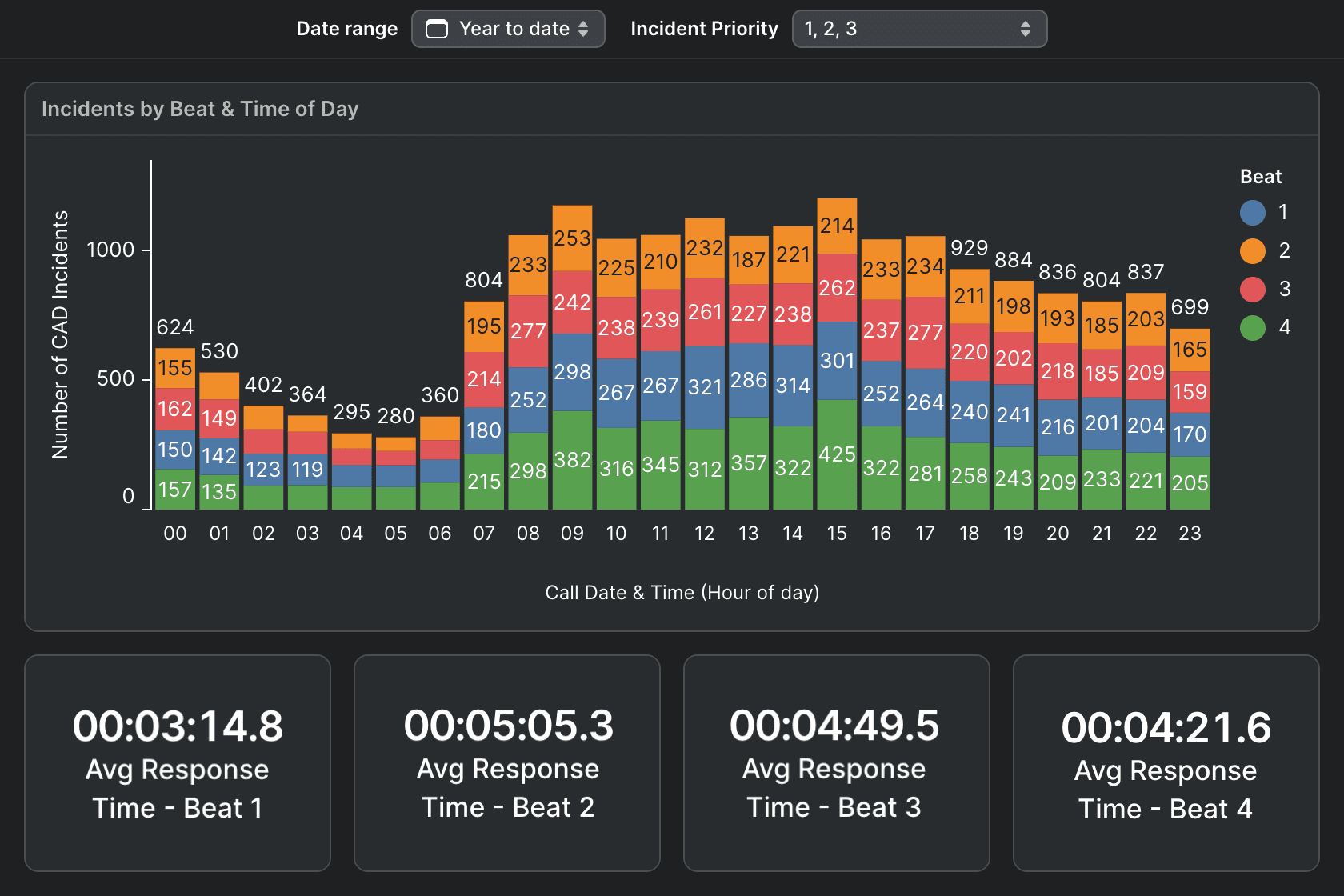This screenshot has height=896, width=1344.
Task: Click the red 277 segment at hour 08
Action: [x=528, y=331]
